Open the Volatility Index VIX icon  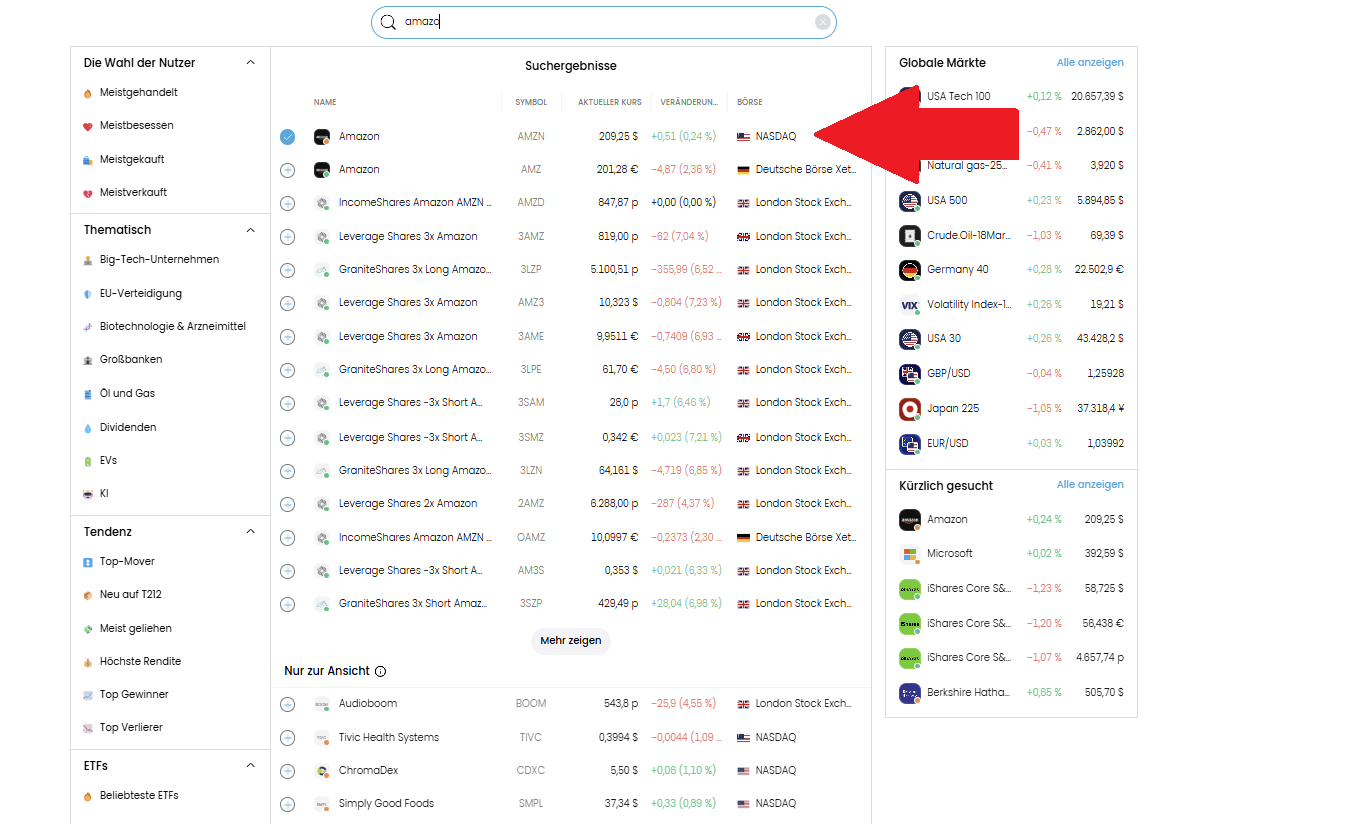click(910, 305)
